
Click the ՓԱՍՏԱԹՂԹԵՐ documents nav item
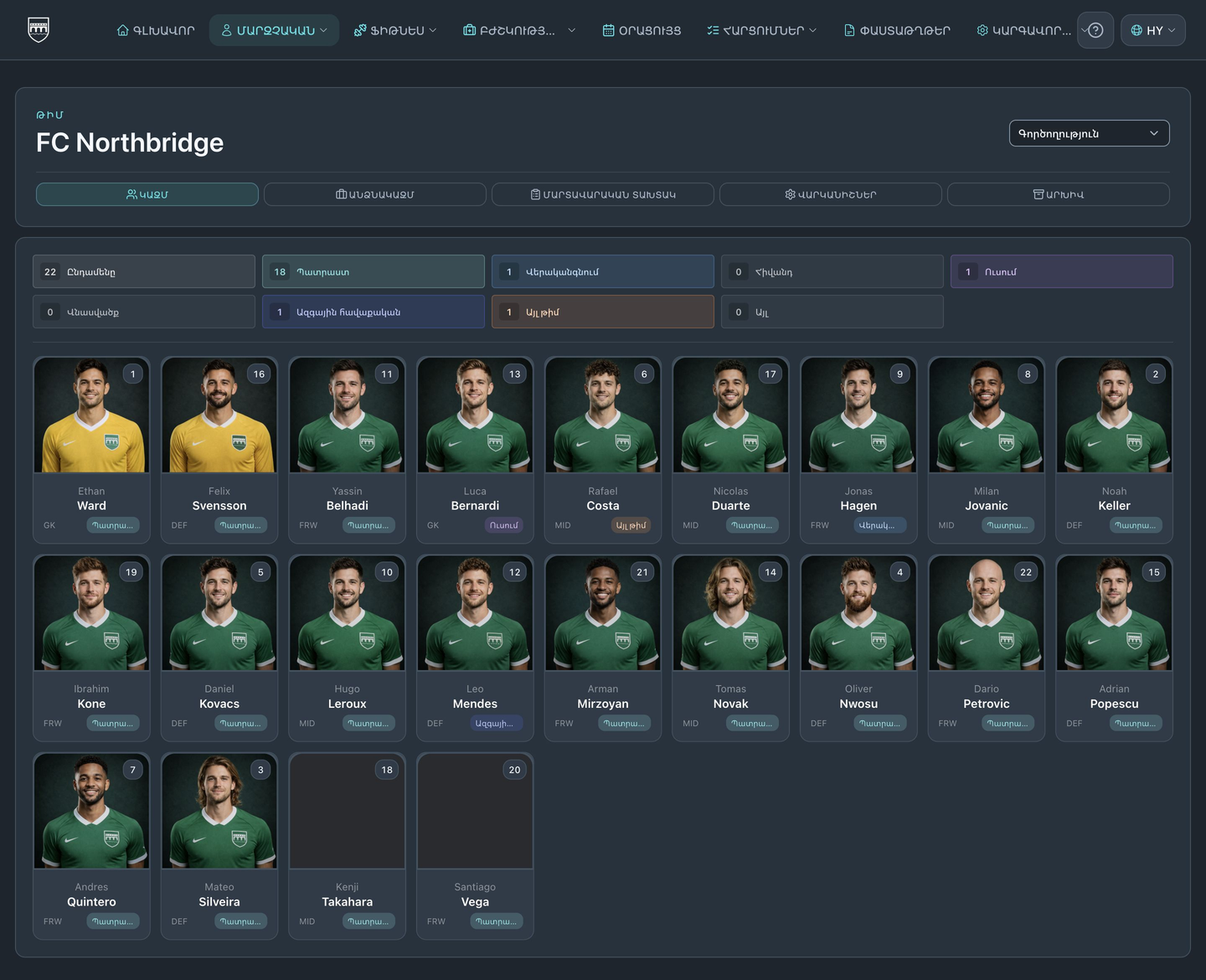coord(896,30)
